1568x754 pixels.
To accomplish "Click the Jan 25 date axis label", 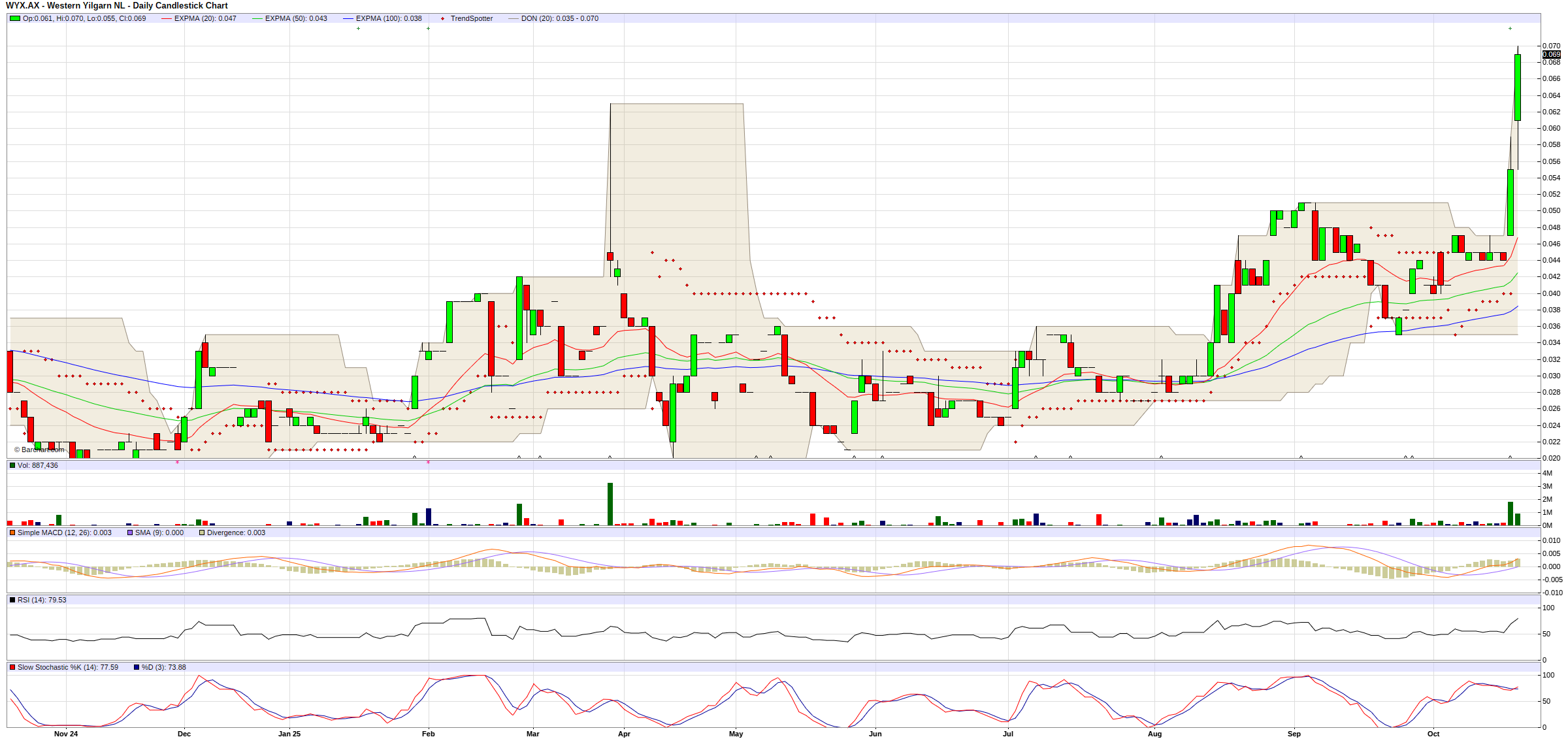I will [289, 734].
